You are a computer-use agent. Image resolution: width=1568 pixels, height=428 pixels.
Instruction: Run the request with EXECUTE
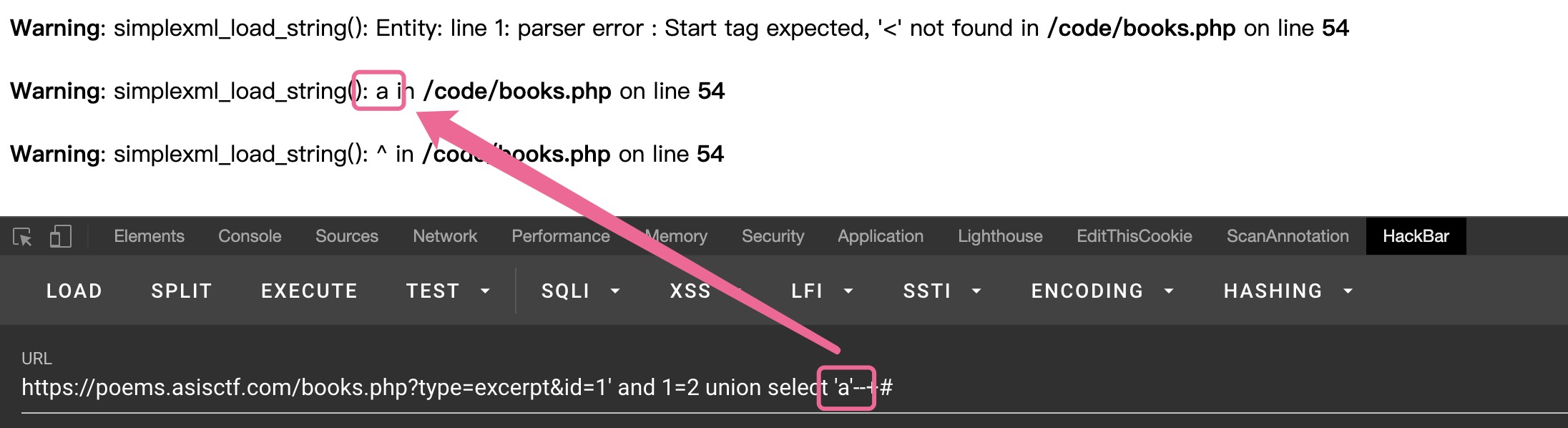tap(309, 291)
